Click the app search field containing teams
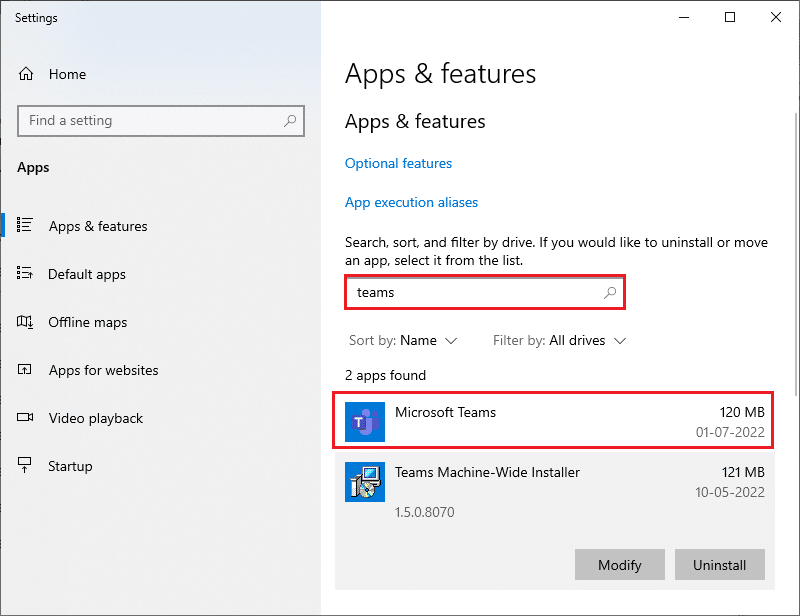 [x=485, y=292]
